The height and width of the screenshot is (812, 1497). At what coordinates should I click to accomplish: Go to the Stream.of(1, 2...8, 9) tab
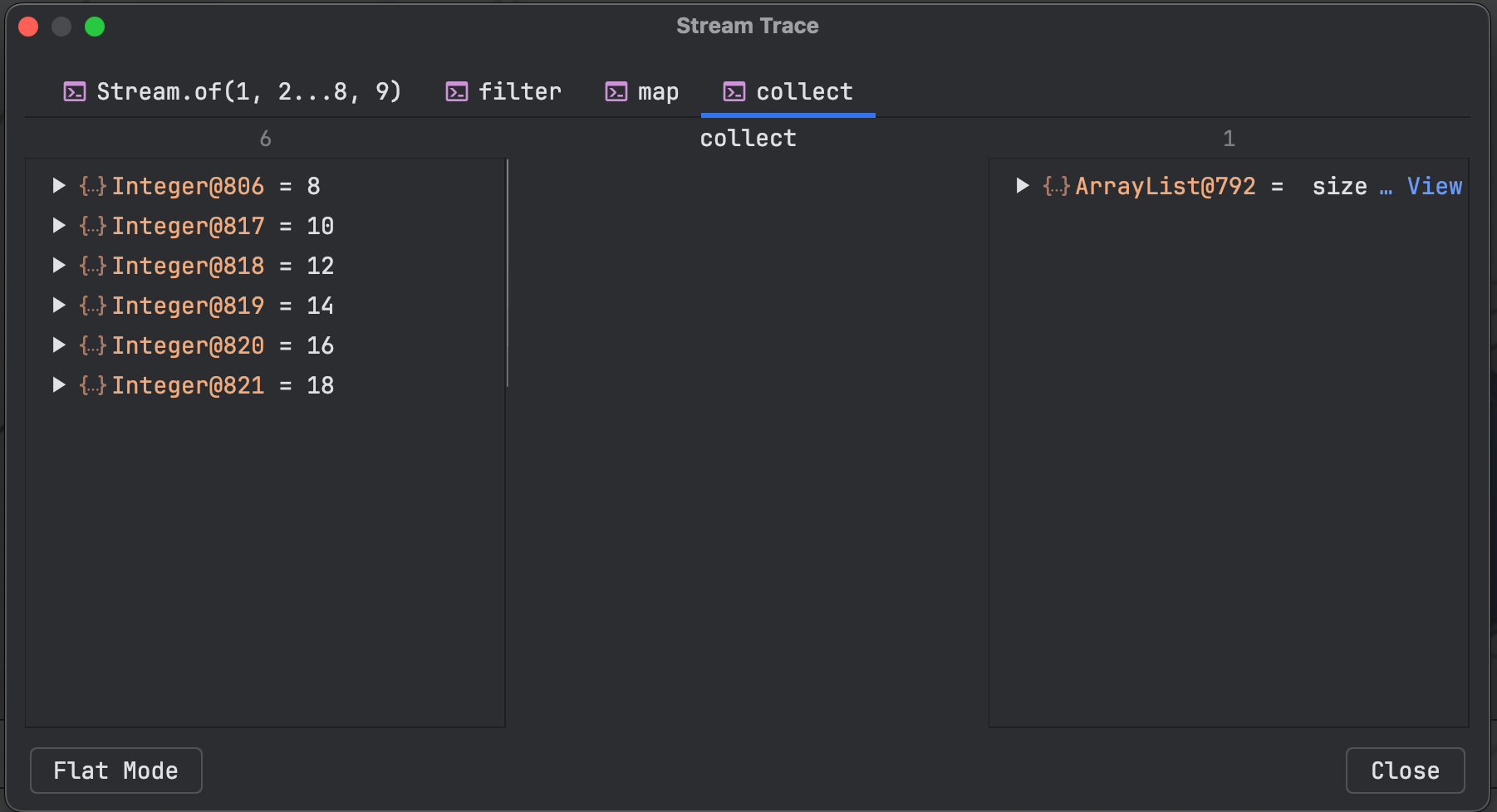tap(248, 91)
